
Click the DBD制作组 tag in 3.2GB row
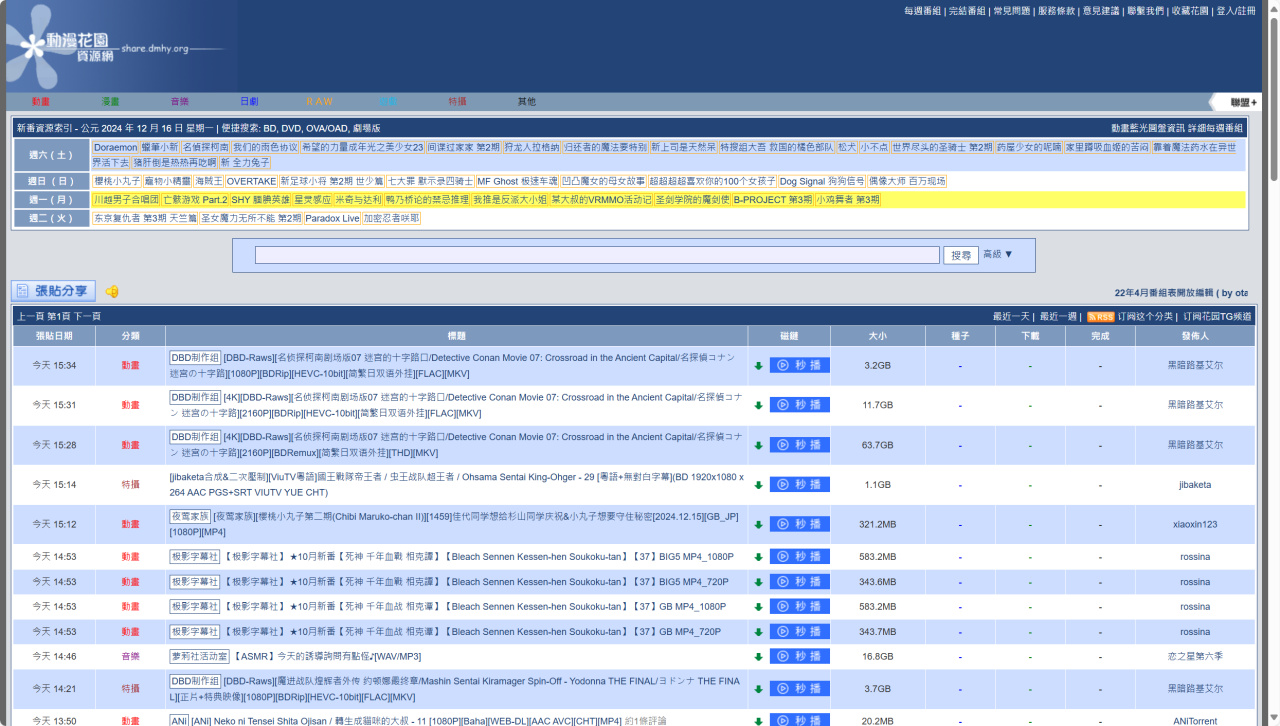coord(195,357)
